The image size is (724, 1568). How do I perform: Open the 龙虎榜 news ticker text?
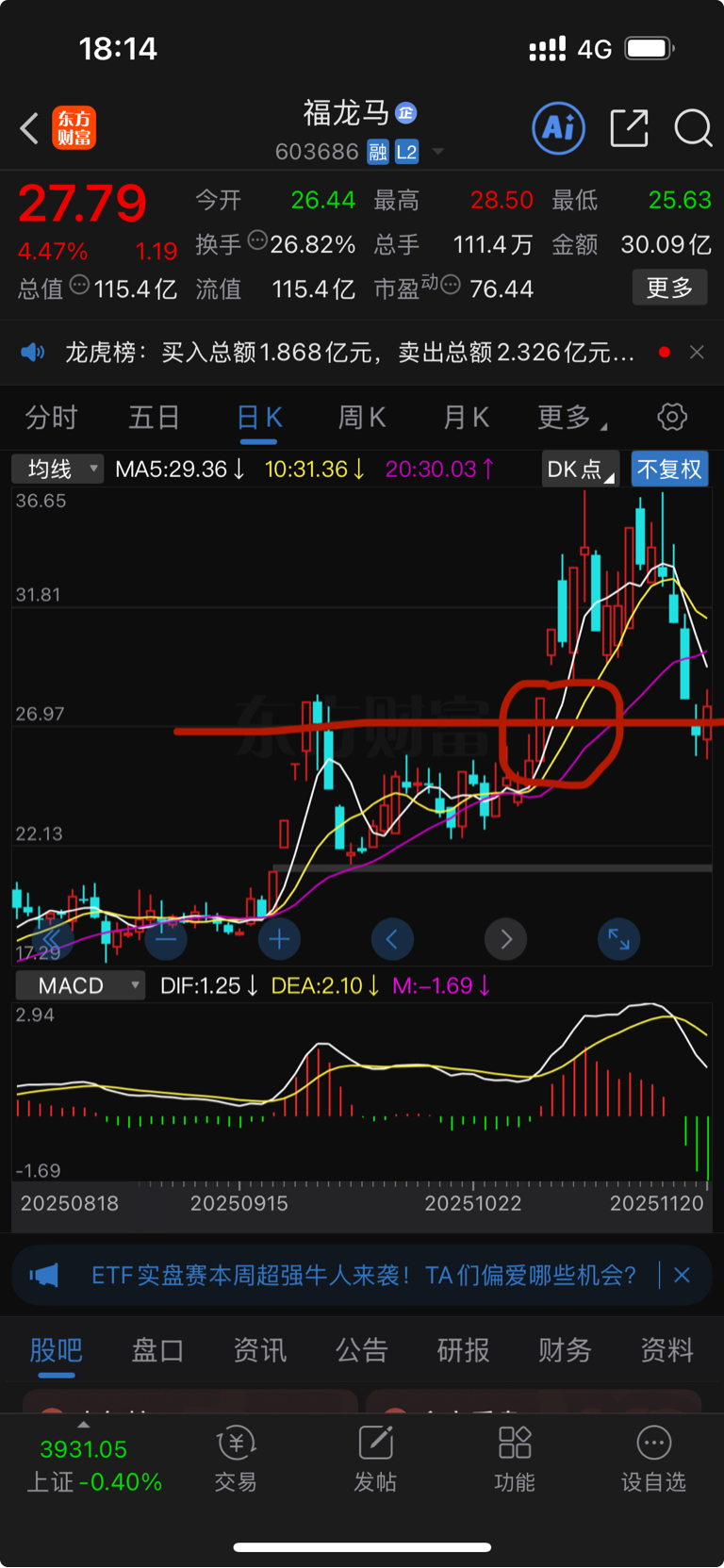(350, 353)
